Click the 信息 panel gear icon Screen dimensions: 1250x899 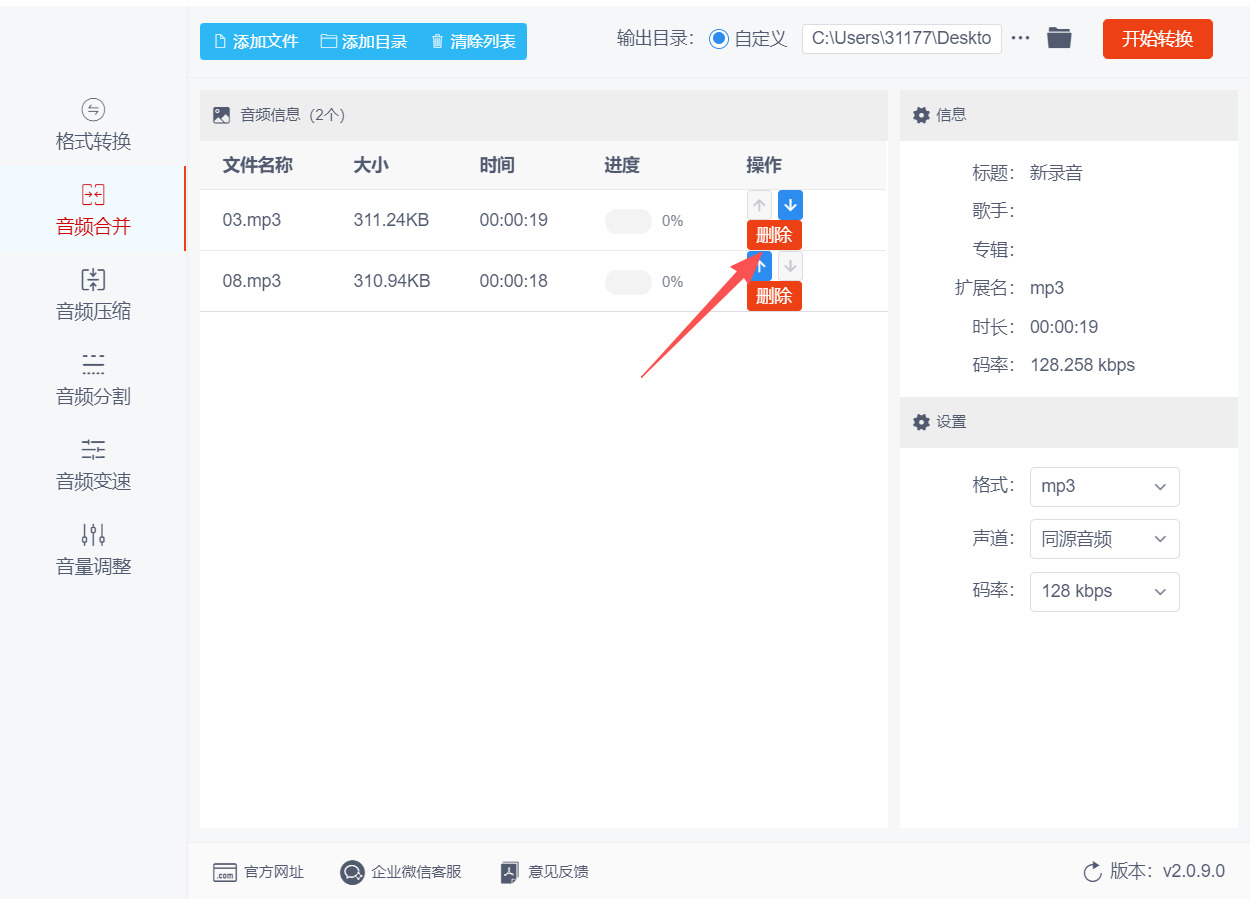921,115
